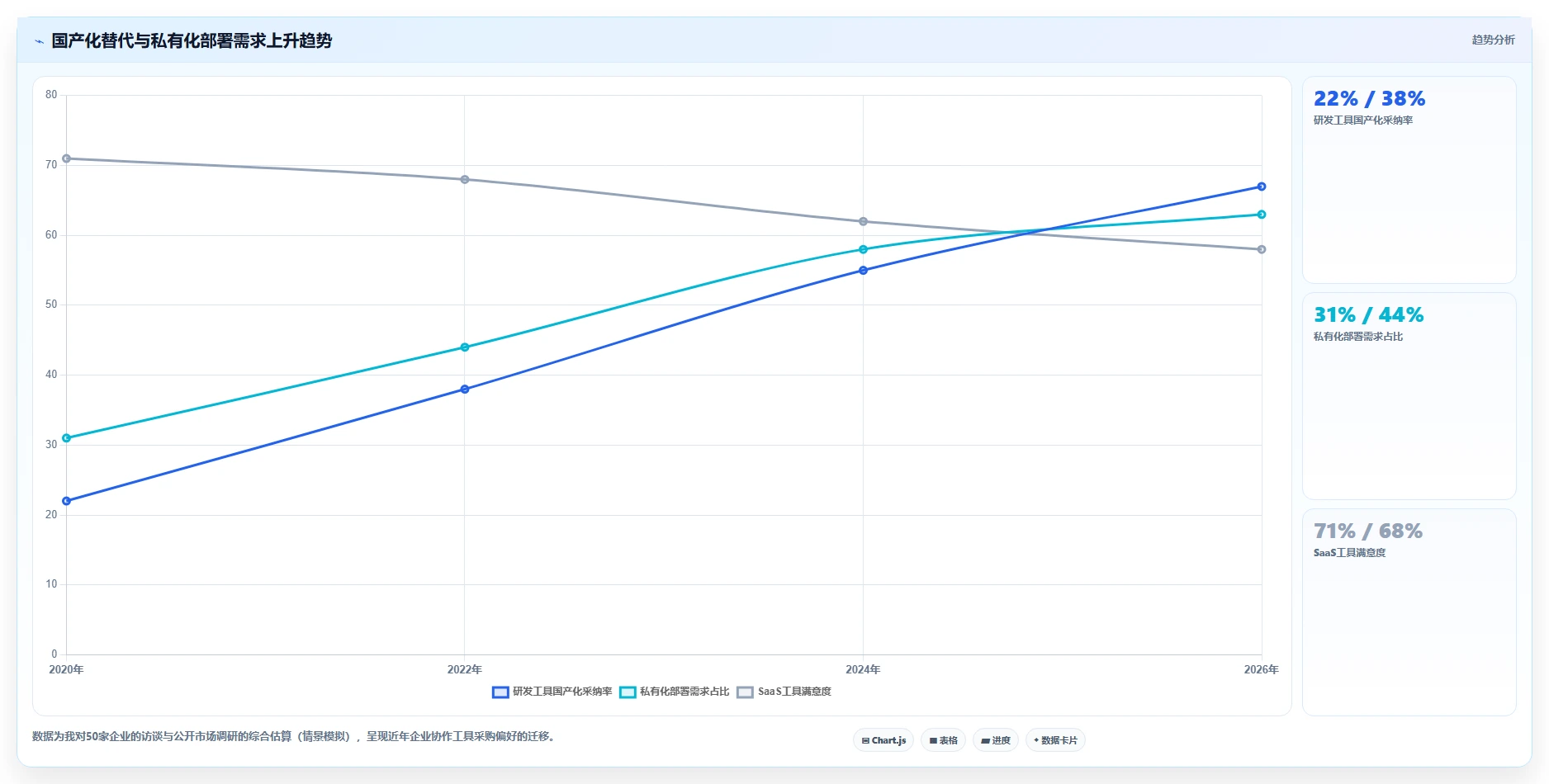Click the teal 2026年 data point at 63
Screen dimensions: 1549x784
pyautogui.click(x=1262, y=215)
